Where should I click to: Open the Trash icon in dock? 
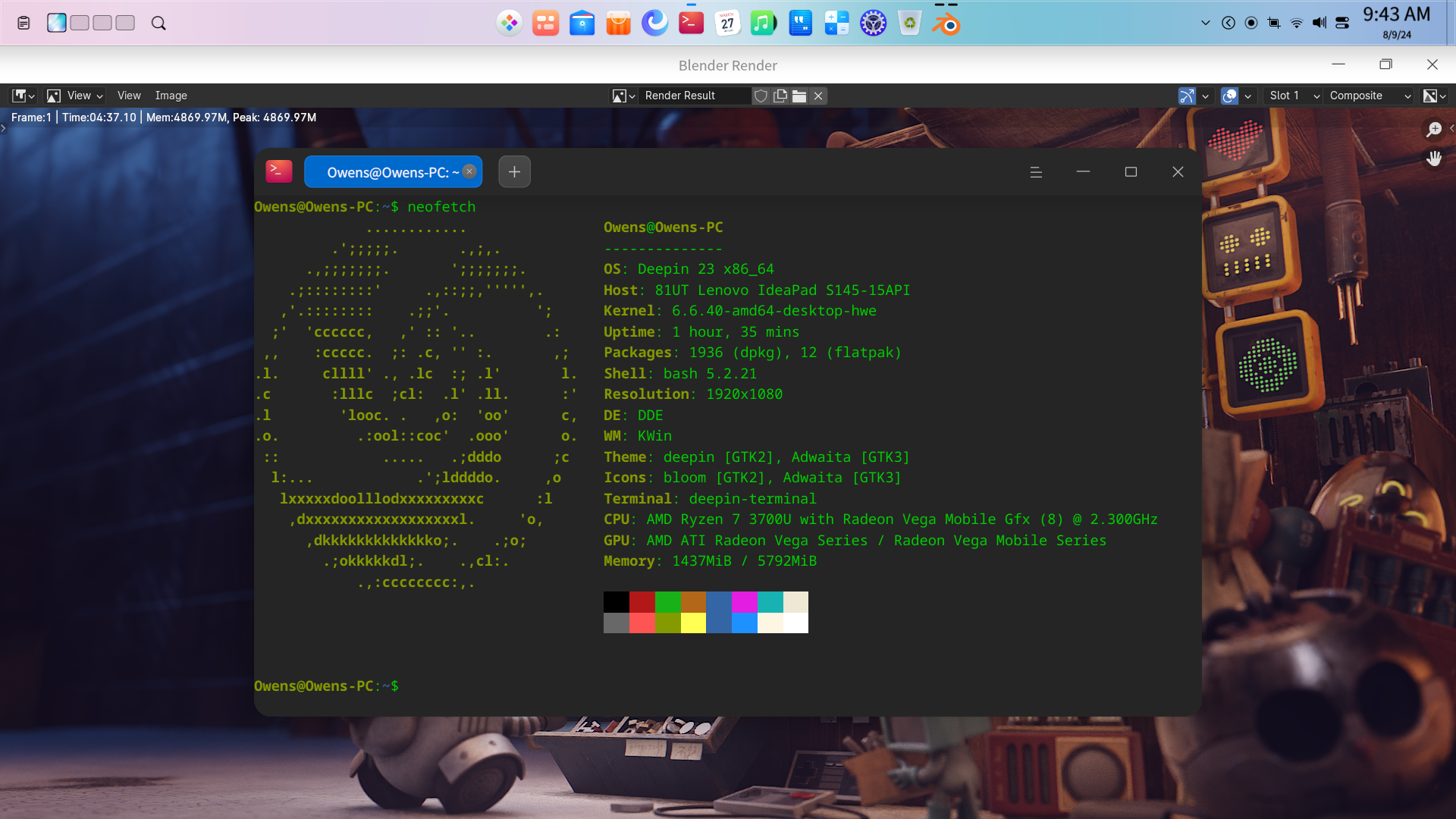pos(910,23)
